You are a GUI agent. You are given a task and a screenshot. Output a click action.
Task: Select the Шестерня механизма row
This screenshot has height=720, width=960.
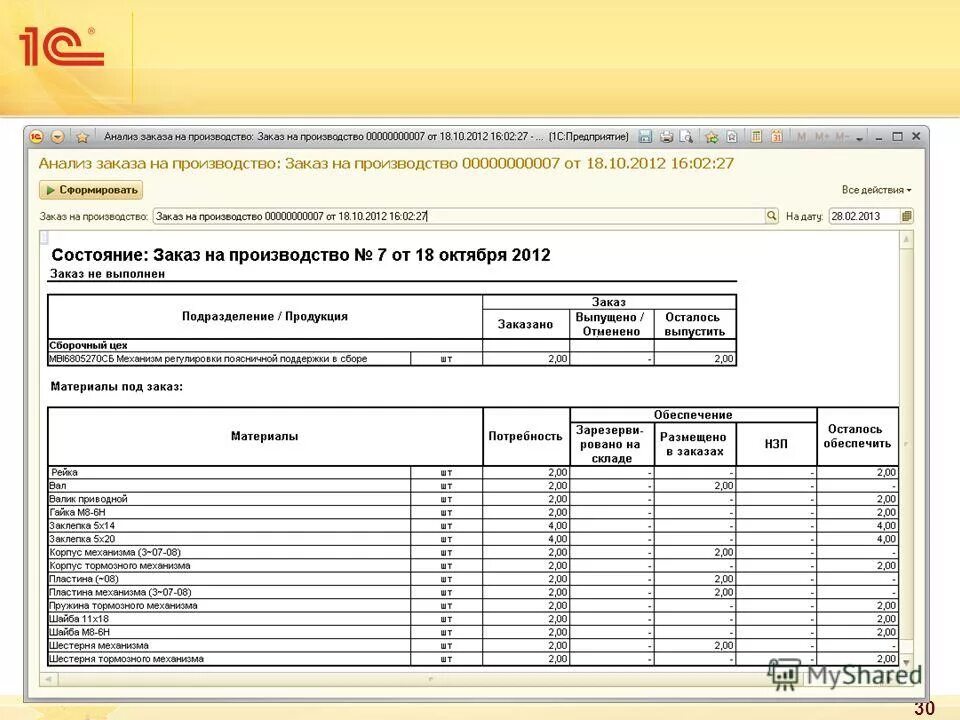[473, 646]
